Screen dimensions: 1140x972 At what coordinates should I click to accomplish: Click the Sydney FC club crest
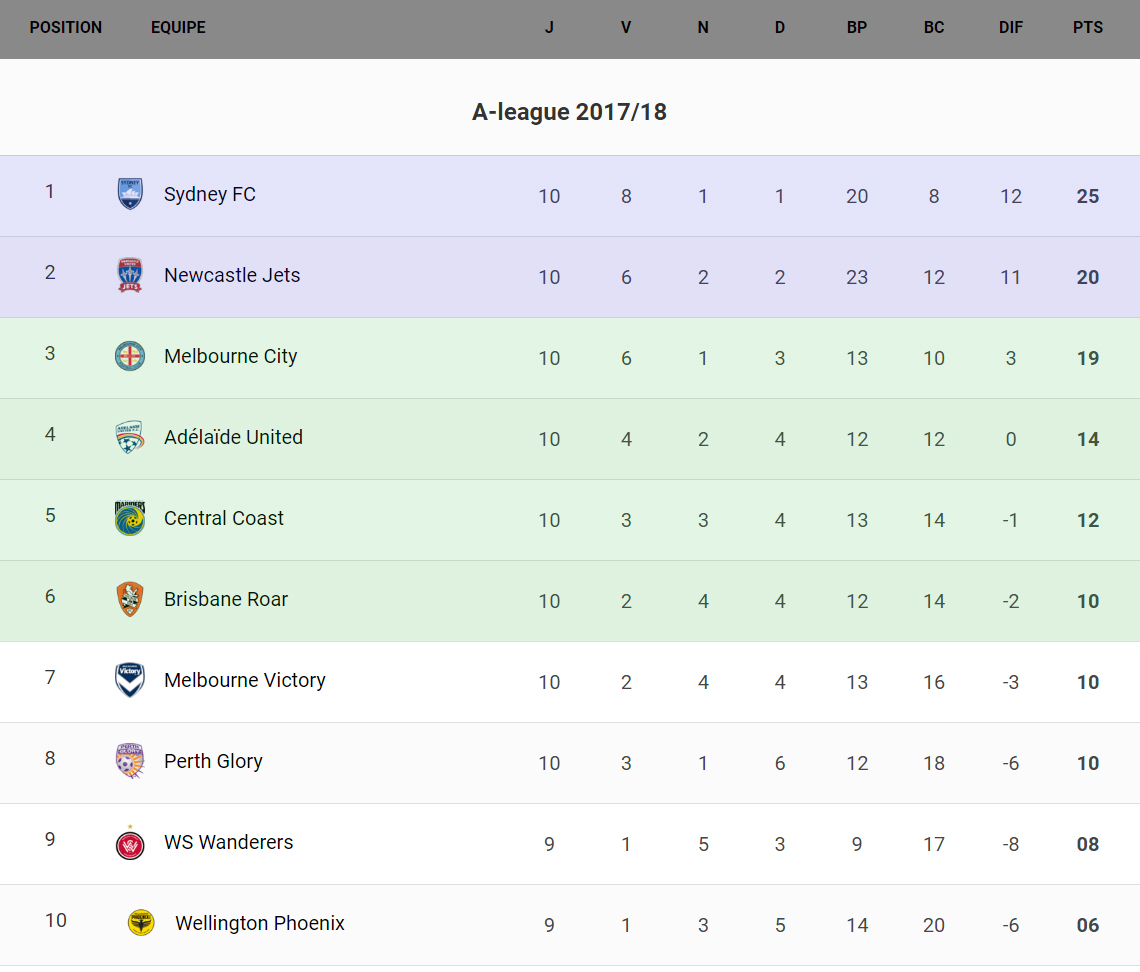(130, 194)
